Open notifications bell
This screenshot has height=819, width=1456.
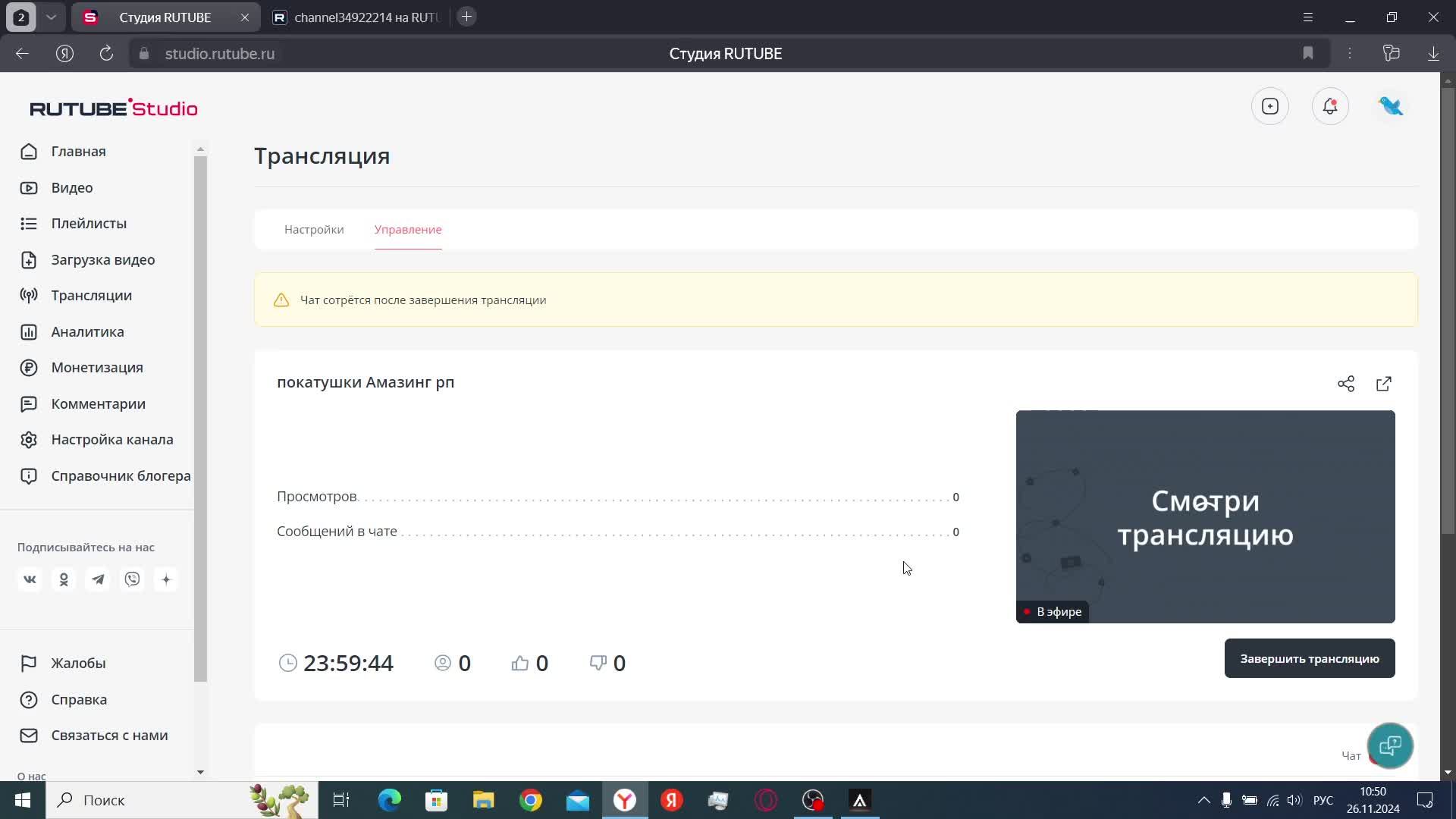(x=1330, y=106)
